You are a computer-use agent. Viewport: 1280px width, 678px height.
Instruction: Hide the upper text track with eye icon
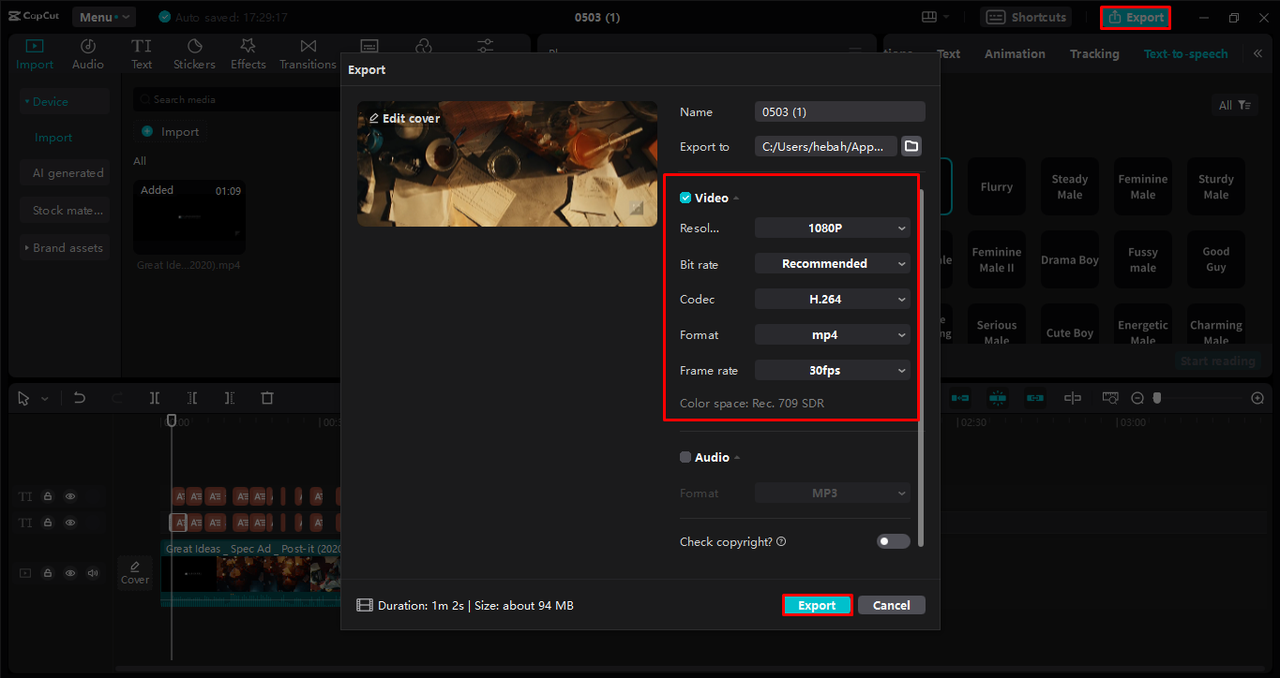[70, 496]
